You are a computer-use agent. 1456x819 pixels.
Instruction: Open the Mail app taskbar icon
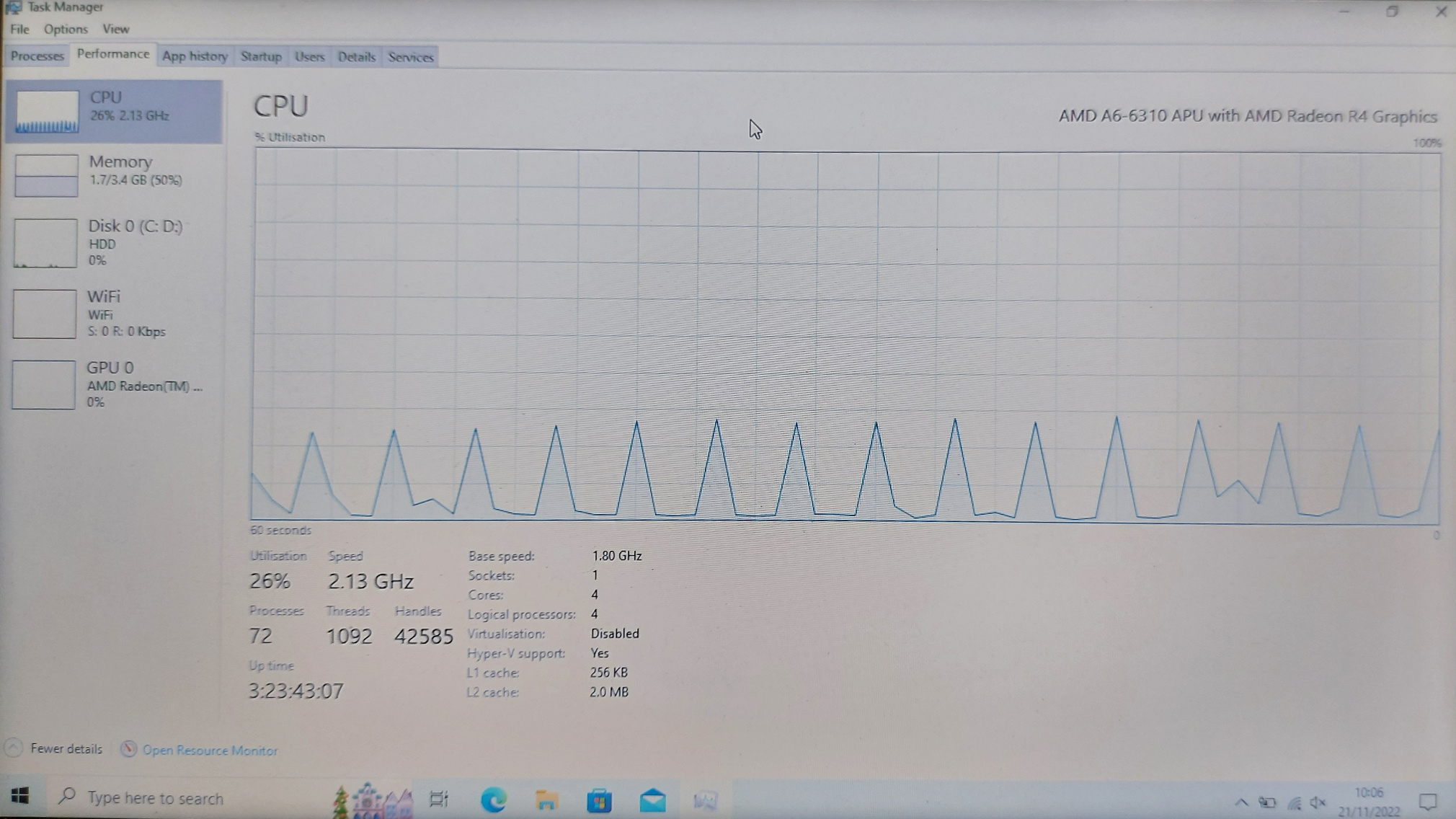(652, 800)
